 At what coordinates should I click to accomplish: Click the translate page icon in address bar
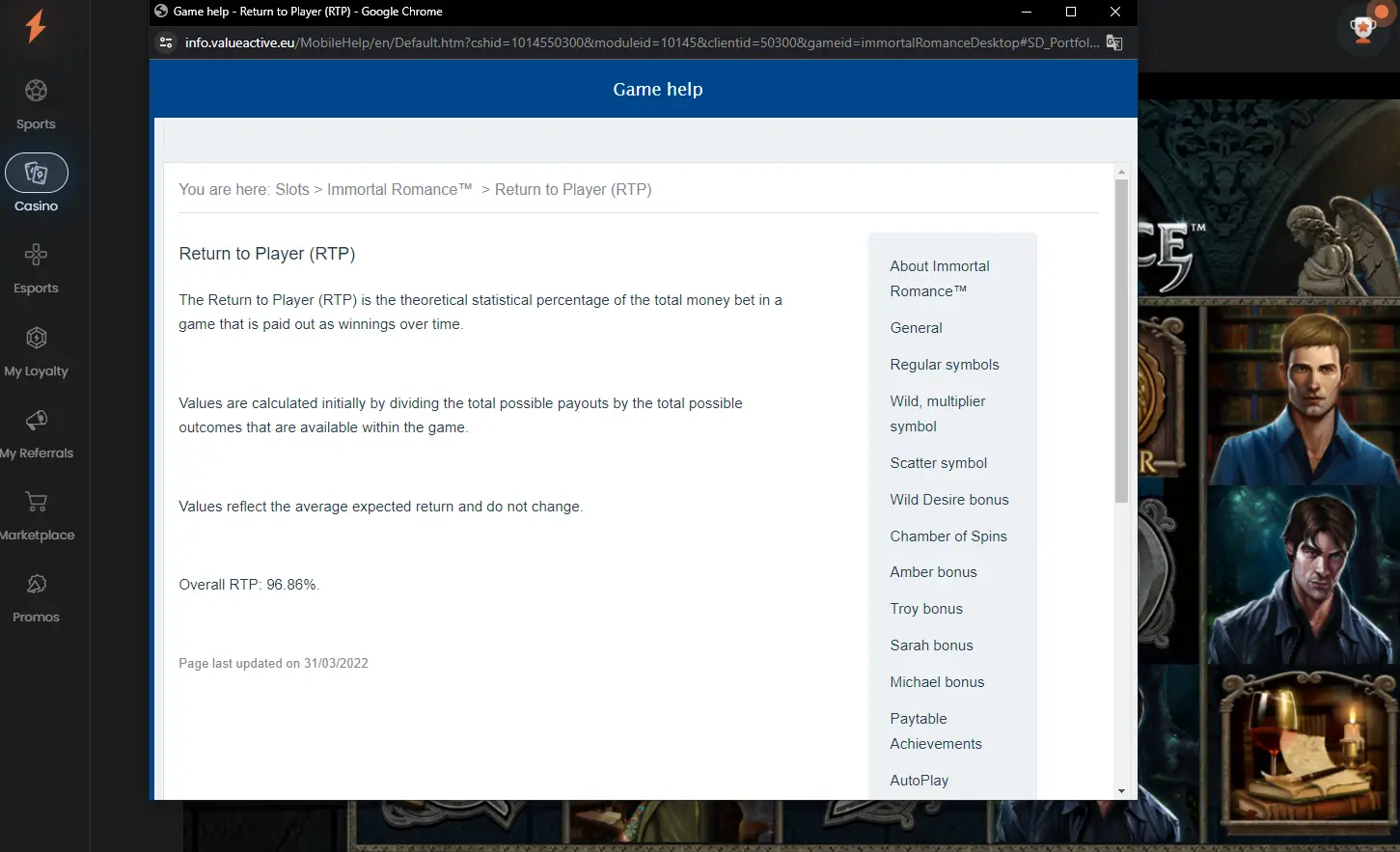[1114, 42]
